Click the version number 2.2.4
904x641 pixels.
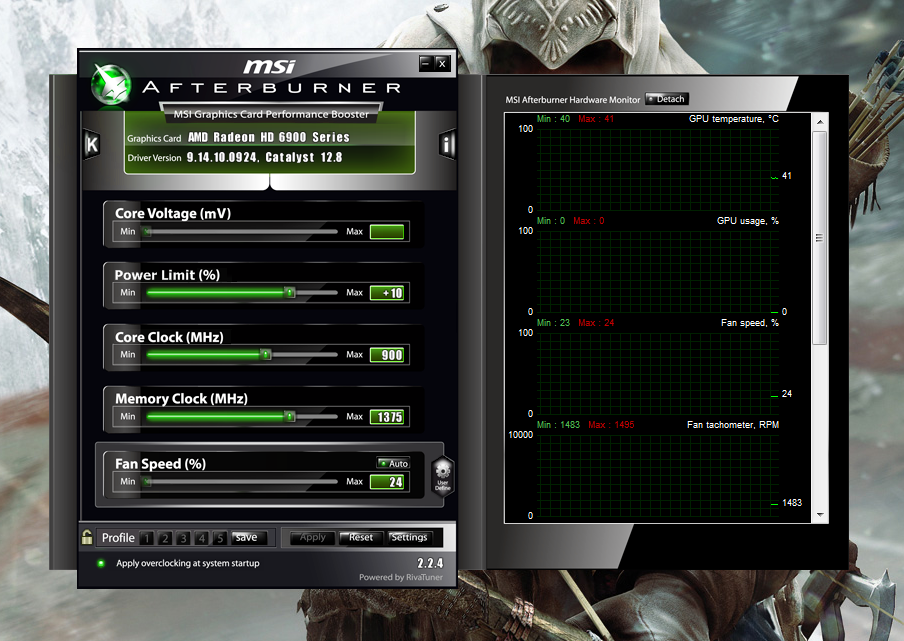430,563
